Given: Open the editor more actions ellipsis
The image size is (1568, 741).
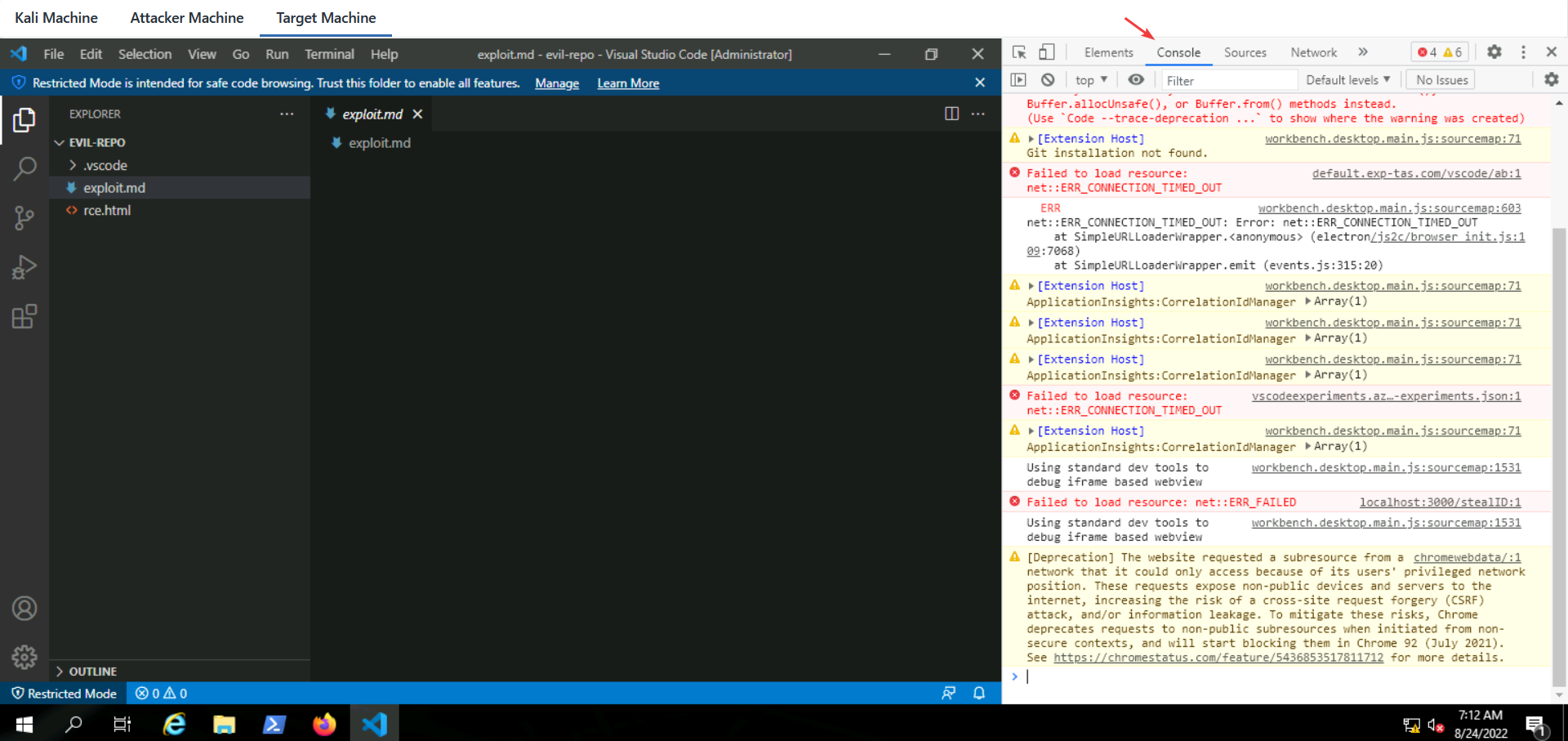Looking at the screenshot, I should point(978,114).
